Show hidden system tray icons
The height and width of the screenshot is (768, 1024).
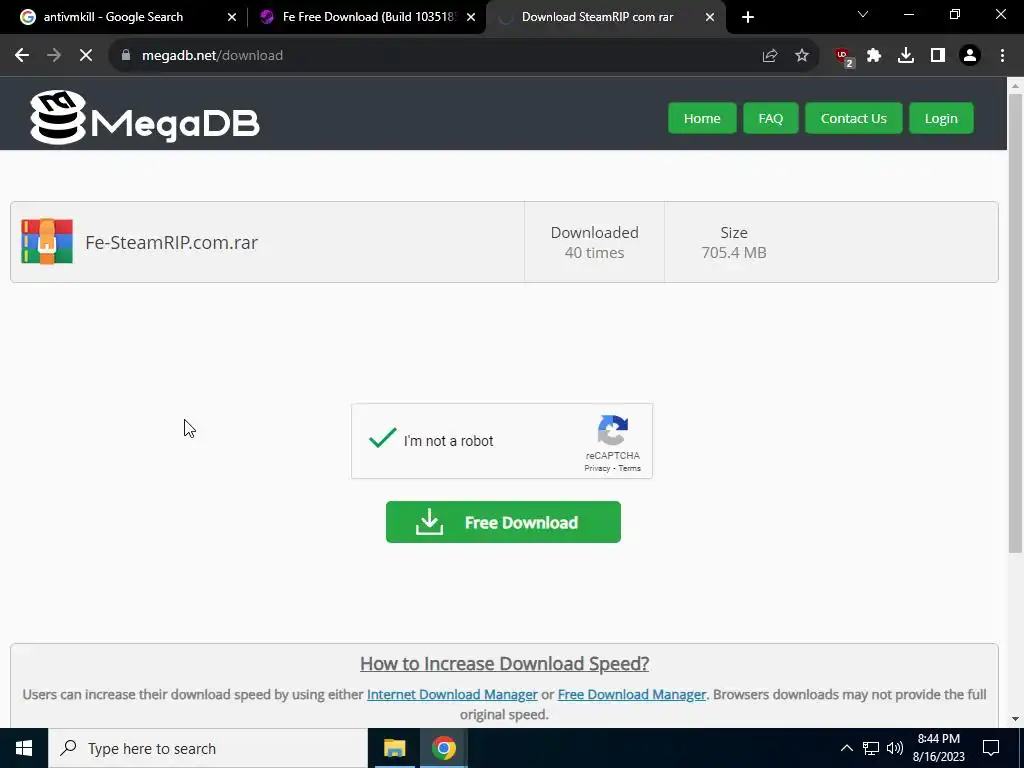[x=846, y=748]
